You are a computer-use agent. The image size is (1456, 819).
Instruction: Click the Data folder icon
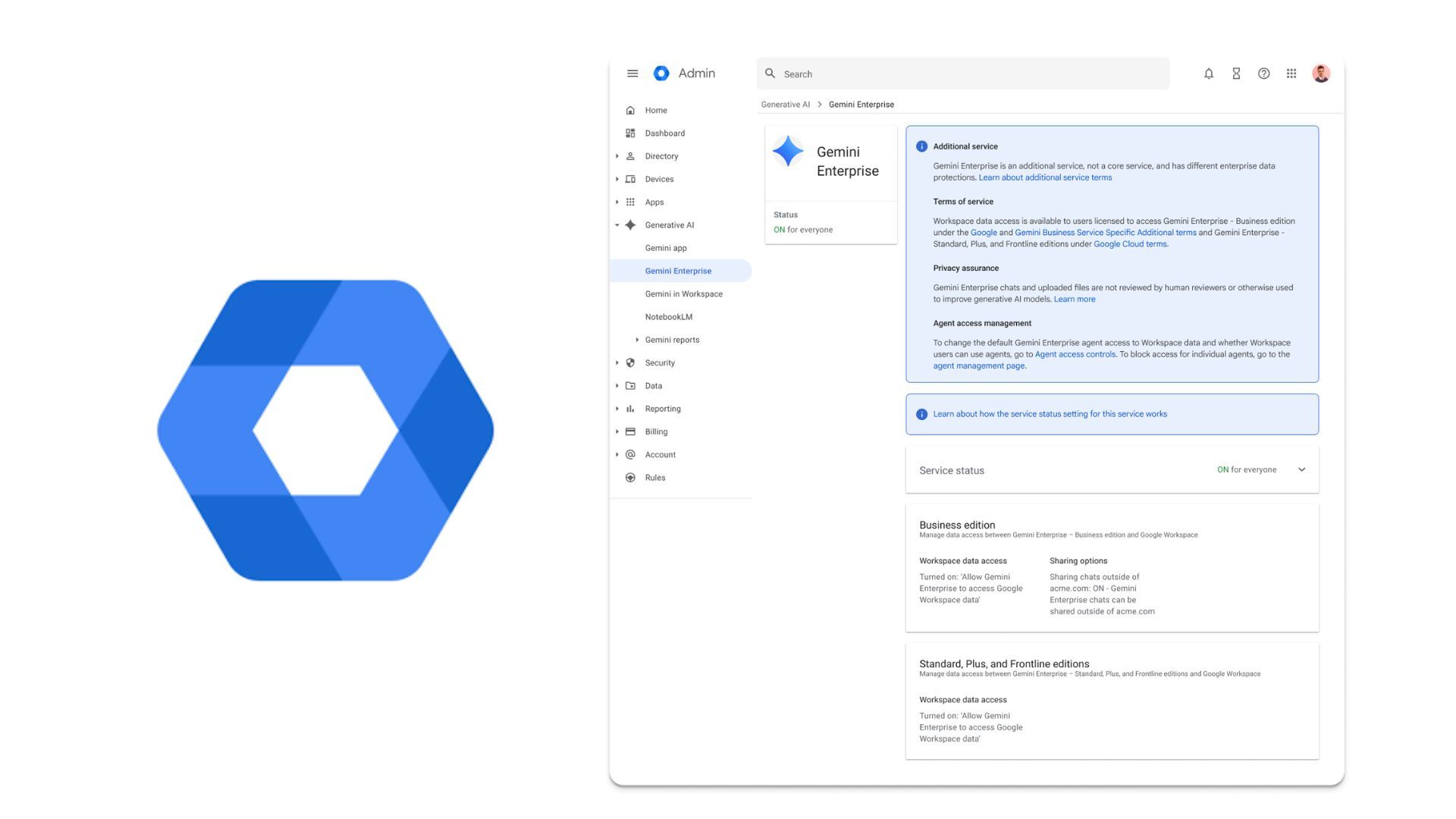pyautogui.click(x=630, y=386)
